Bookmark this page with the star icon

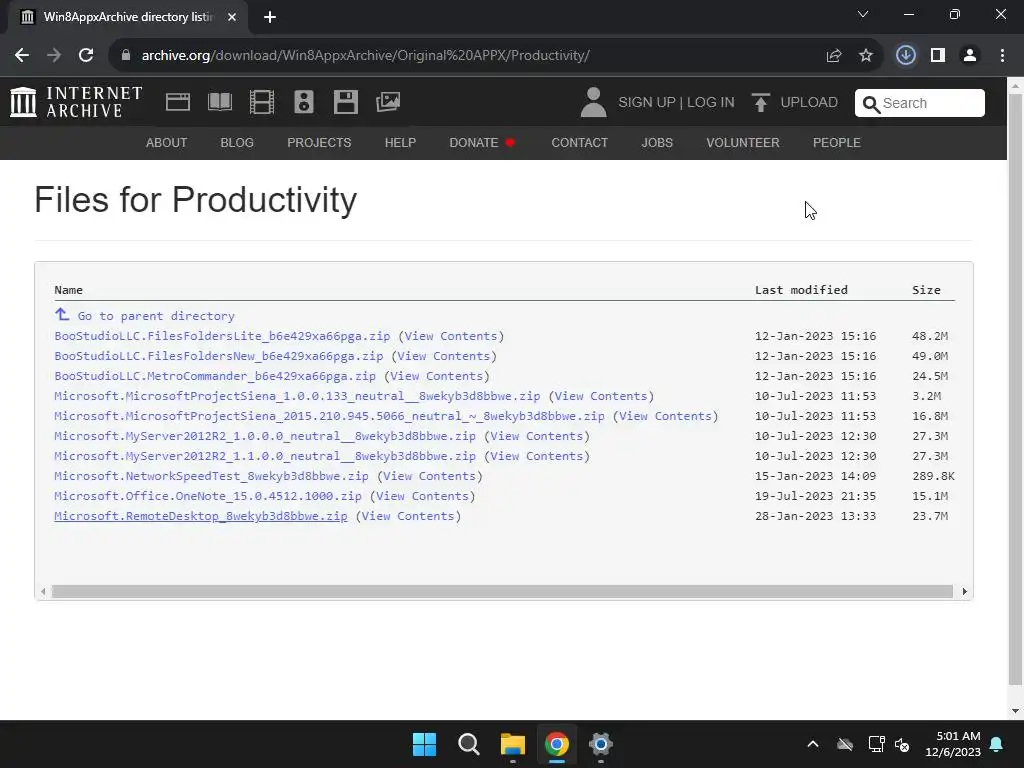pyautogui.click(x=866, y=56)
